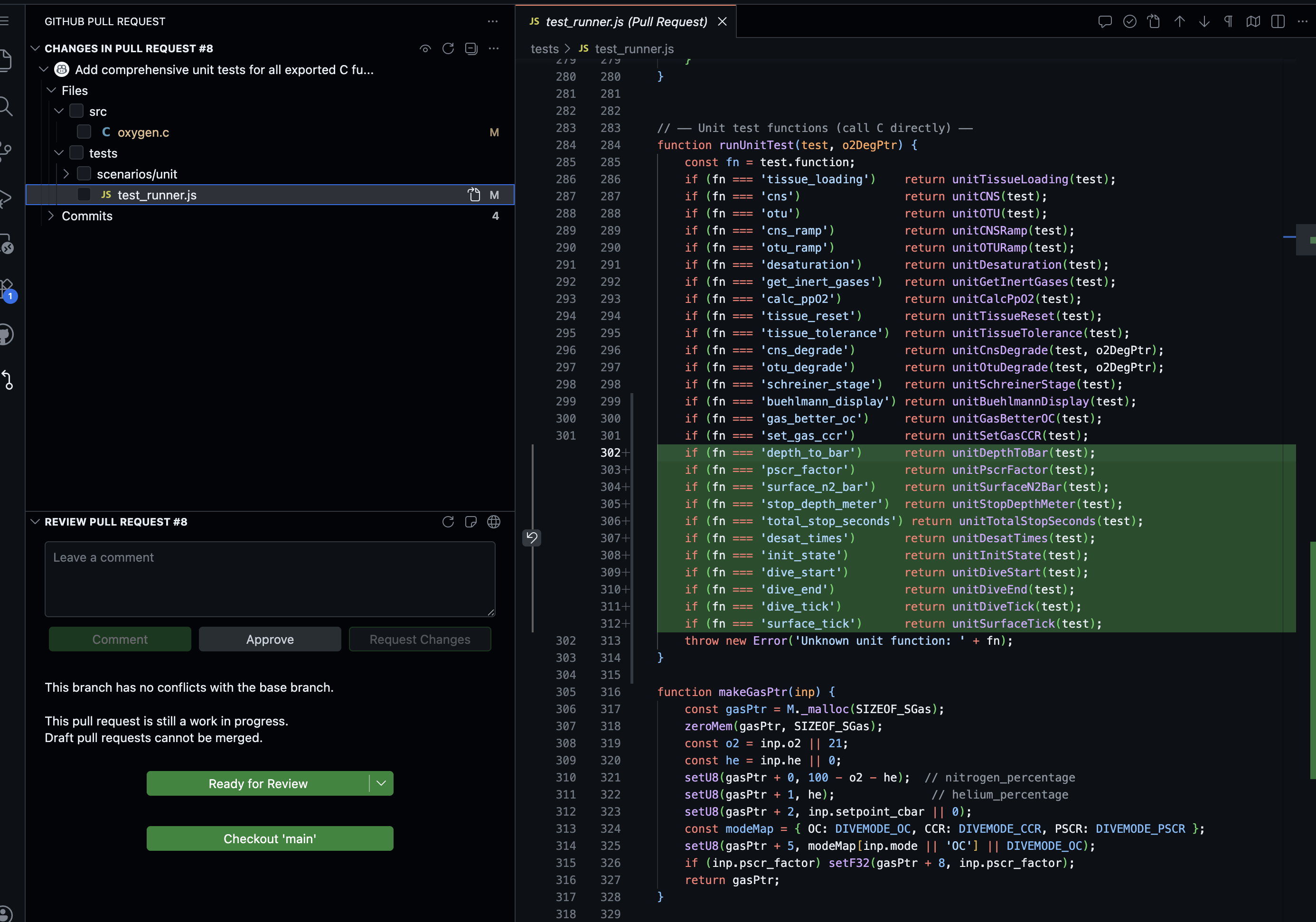This screenshot has height=922, width=1316.
Task: Open GitHub Pull Request icon in activity bar
Action: tap(7, 380)
